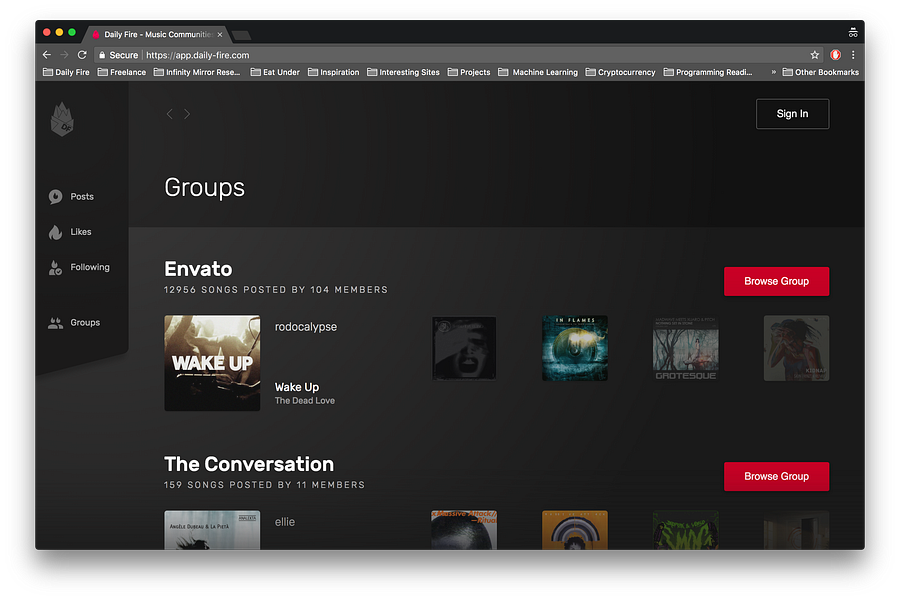Click the Groups people icon
900x600 pixels.
pyautogui.click(x=56, y=323)
